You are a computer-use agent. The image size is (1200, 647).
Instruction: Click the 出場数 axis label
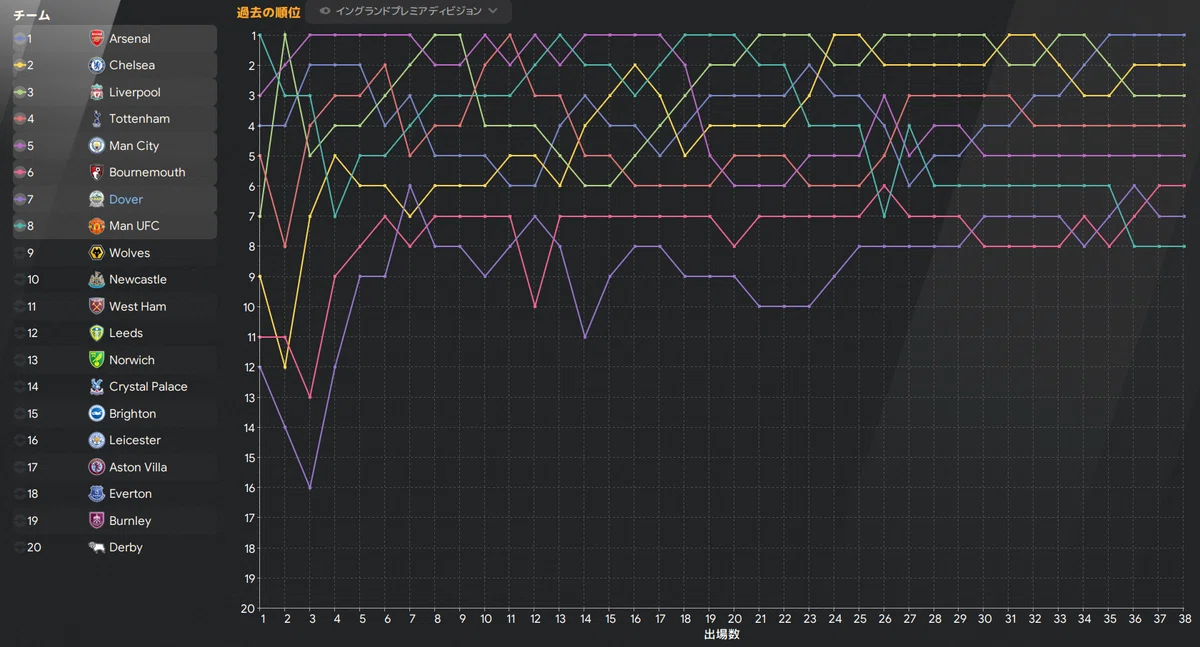click(721, 634)
